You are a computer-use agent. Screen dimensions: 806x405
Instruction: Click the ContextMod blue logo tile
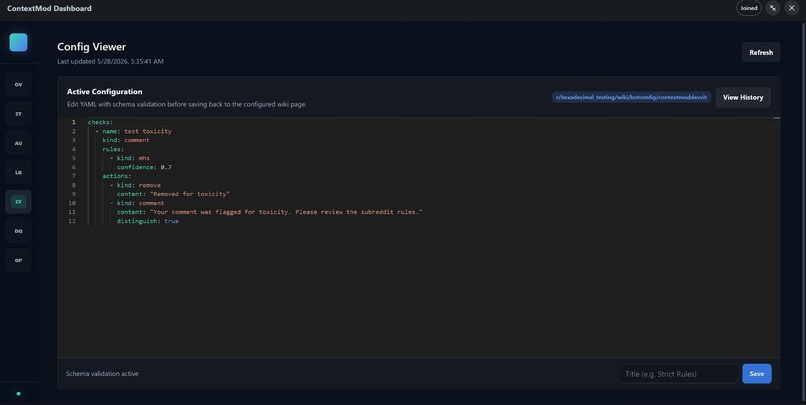[x=19, y=43]
